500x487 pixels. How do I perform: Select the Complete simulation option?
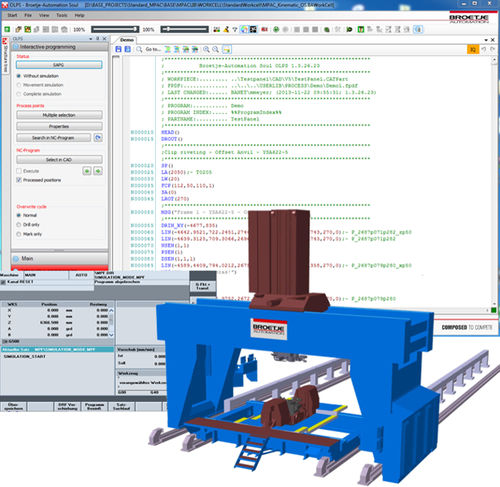(x=19, y=94)
